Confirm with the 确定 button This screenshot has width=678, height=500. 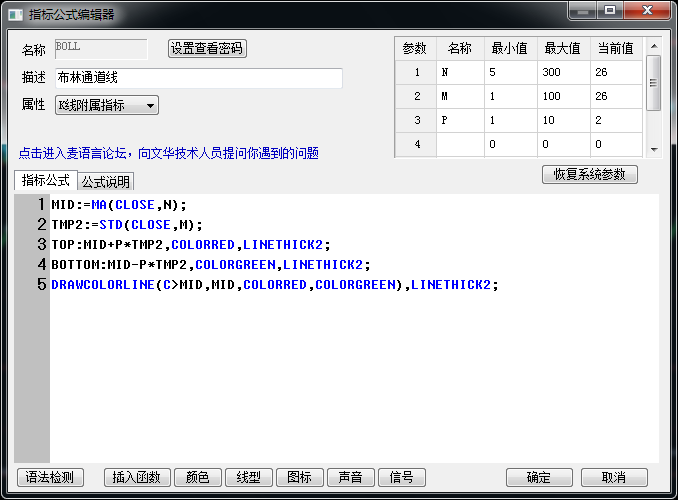(x=539, y=477)
